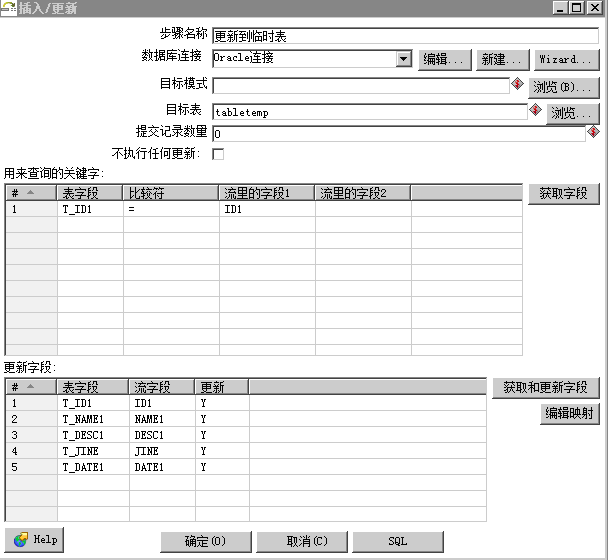Select the ID1 cell under 流里的字段1
Image resolution: width=608 pixels, height=560 pixels.
click(x=267, y=209)
